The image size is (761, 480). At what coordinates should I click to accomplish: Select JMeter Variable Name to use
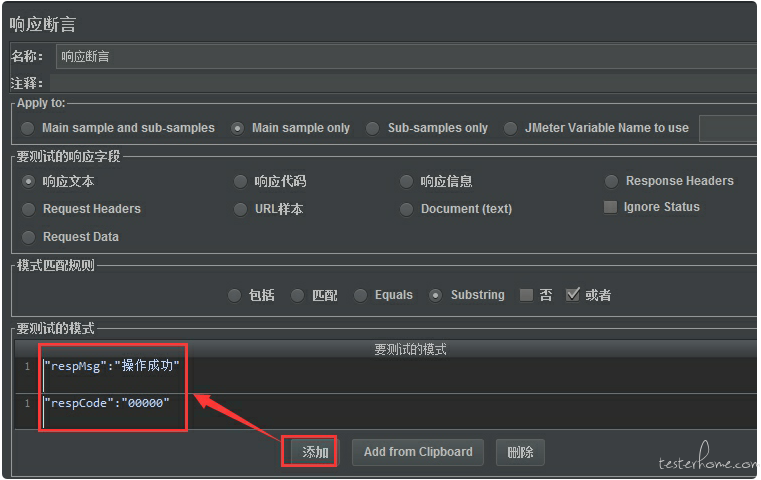click(510, 128)
